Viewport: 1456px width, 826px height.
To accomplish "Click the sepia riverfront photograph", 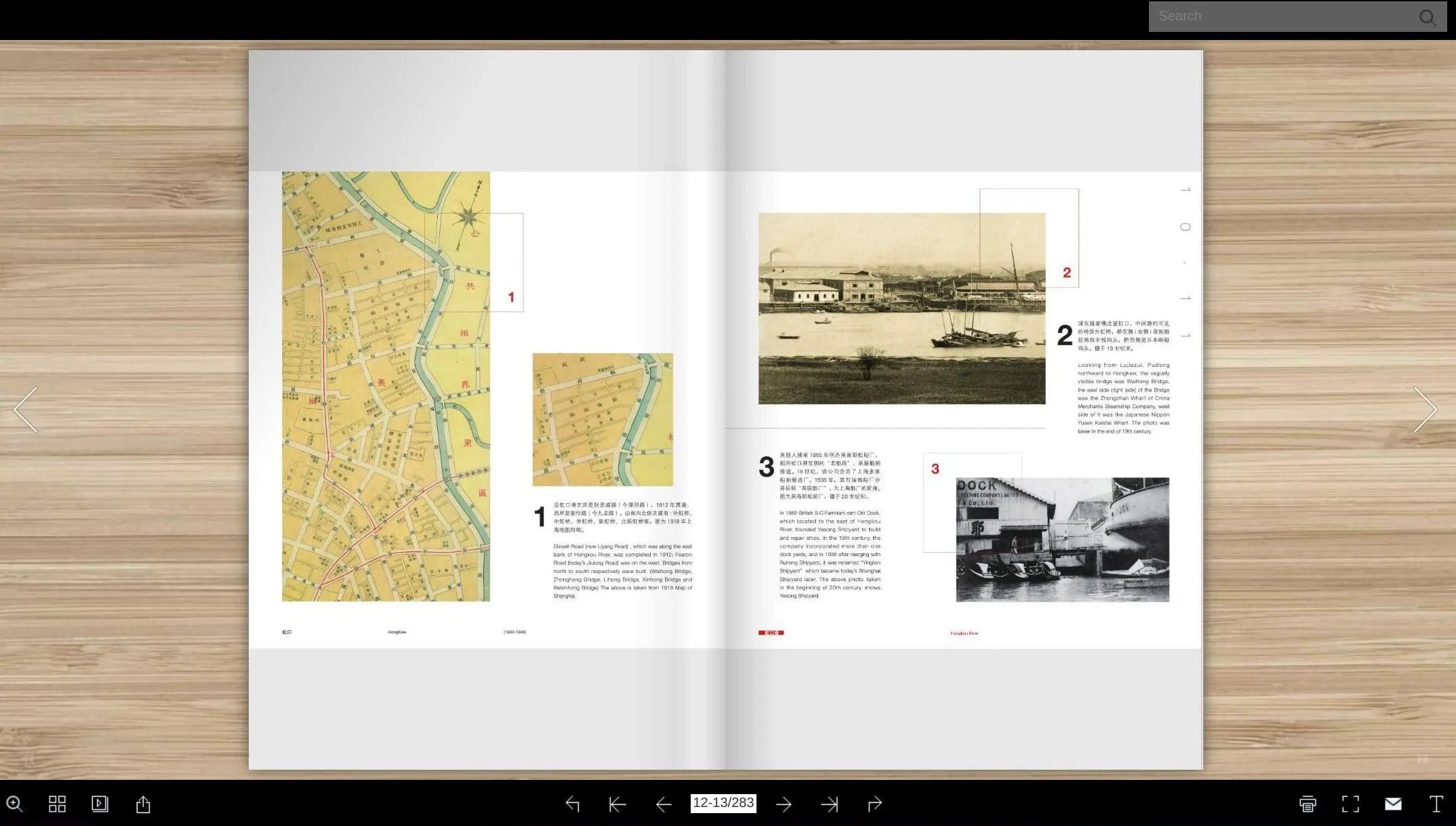I will coord(902,309).
